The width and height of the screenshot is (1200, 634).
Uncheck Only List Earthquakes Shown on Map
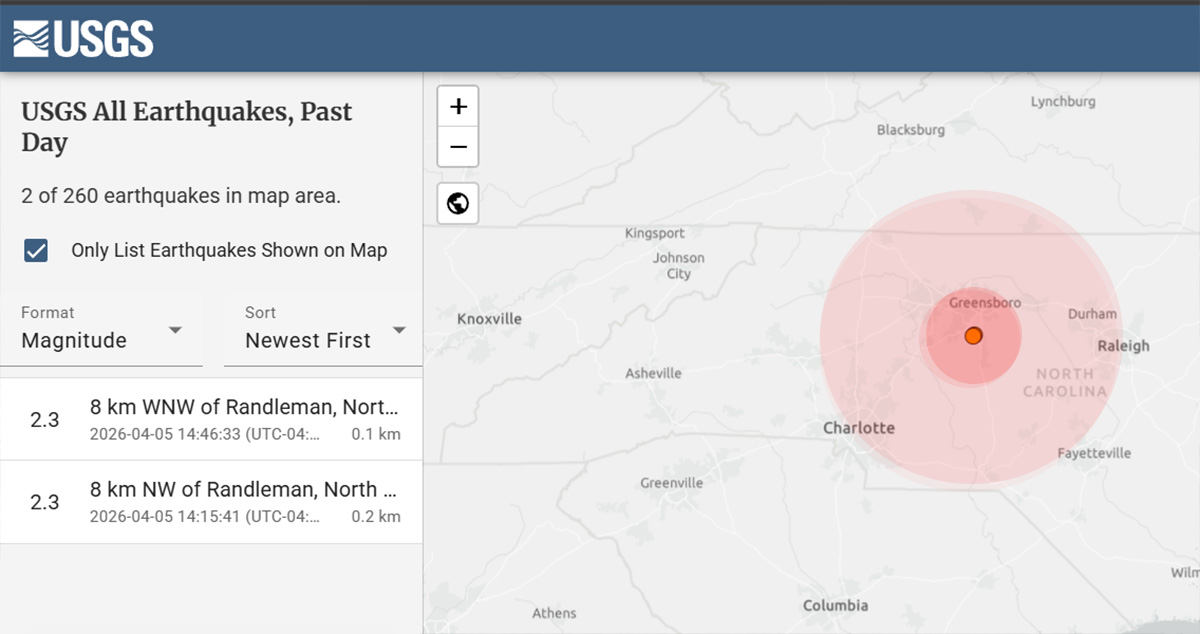click(x=36, y=250)
